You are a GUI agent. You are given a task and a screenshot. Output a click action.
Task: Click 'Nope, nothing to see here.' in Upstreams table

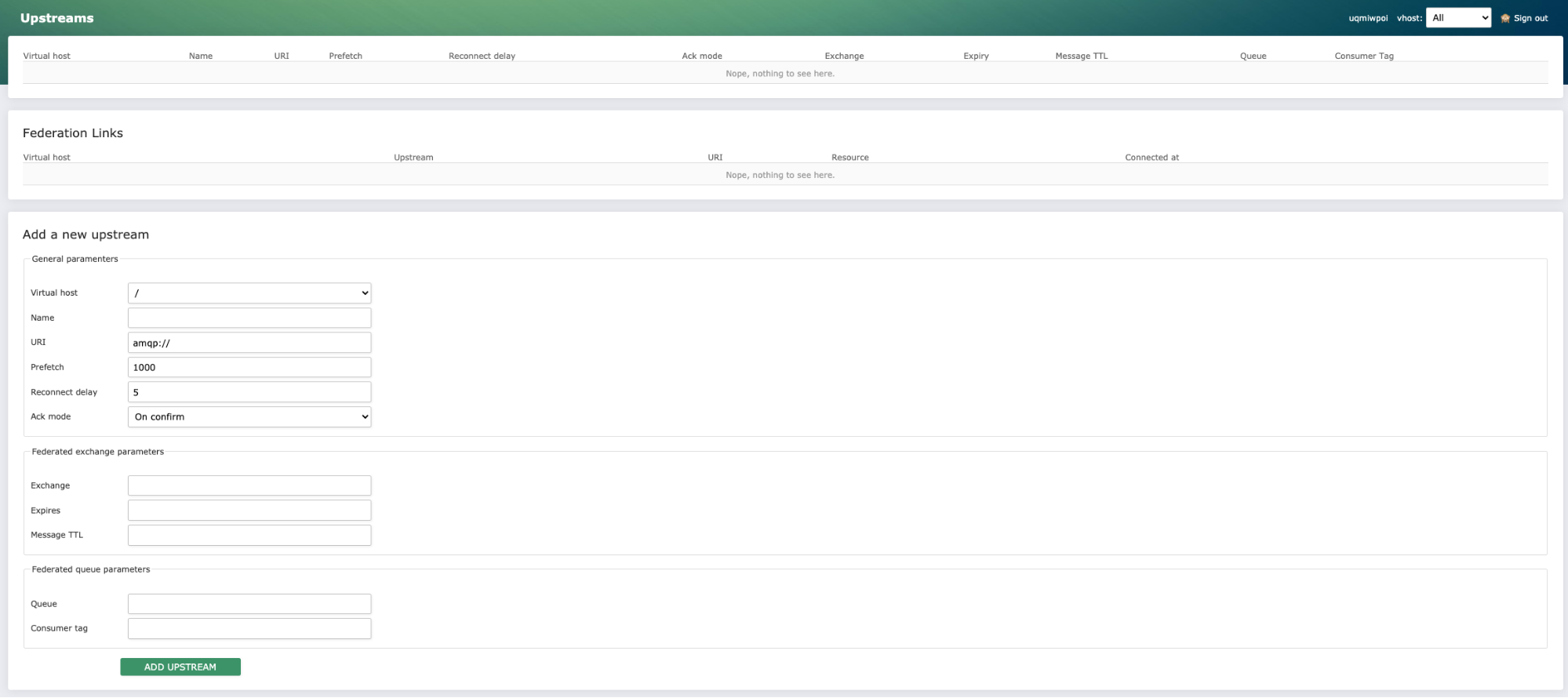(780, 74)
